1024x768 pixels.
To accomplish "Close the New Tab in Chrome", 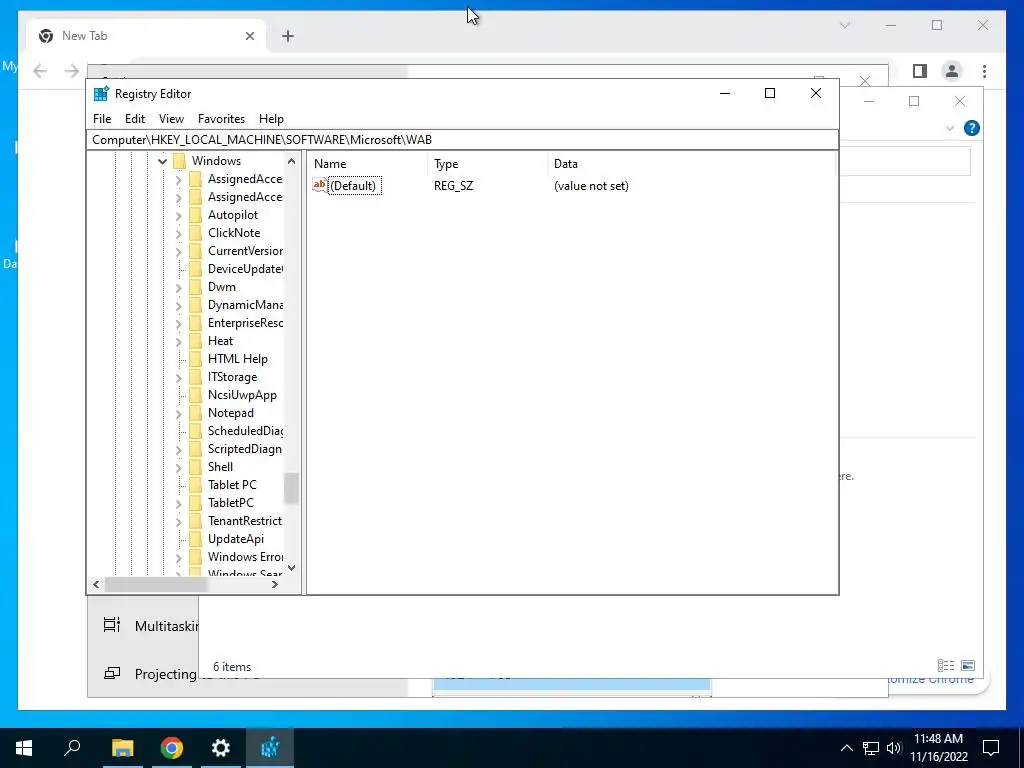I will click(249, 36).
